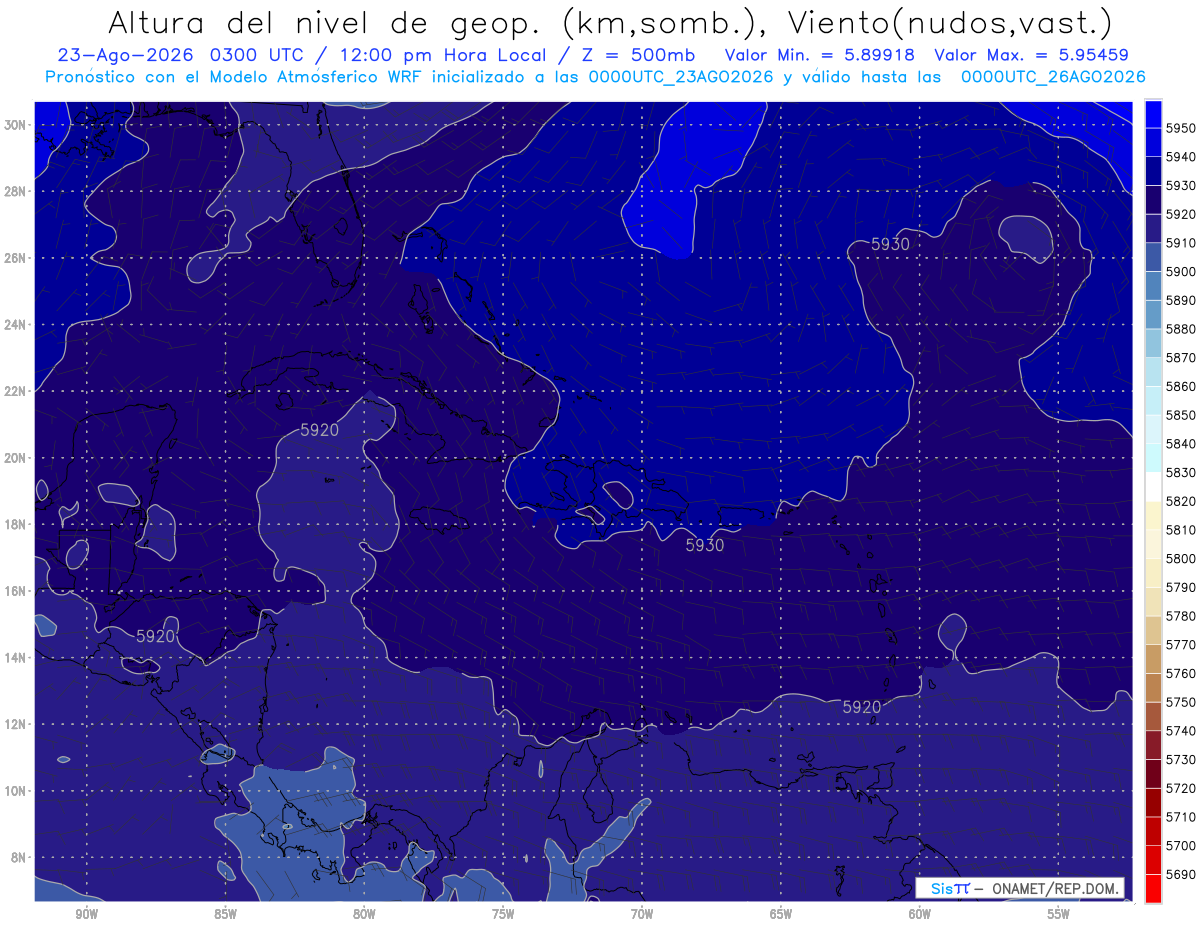
Task: Click the 55W longitude axis label
Action: 1059,914
